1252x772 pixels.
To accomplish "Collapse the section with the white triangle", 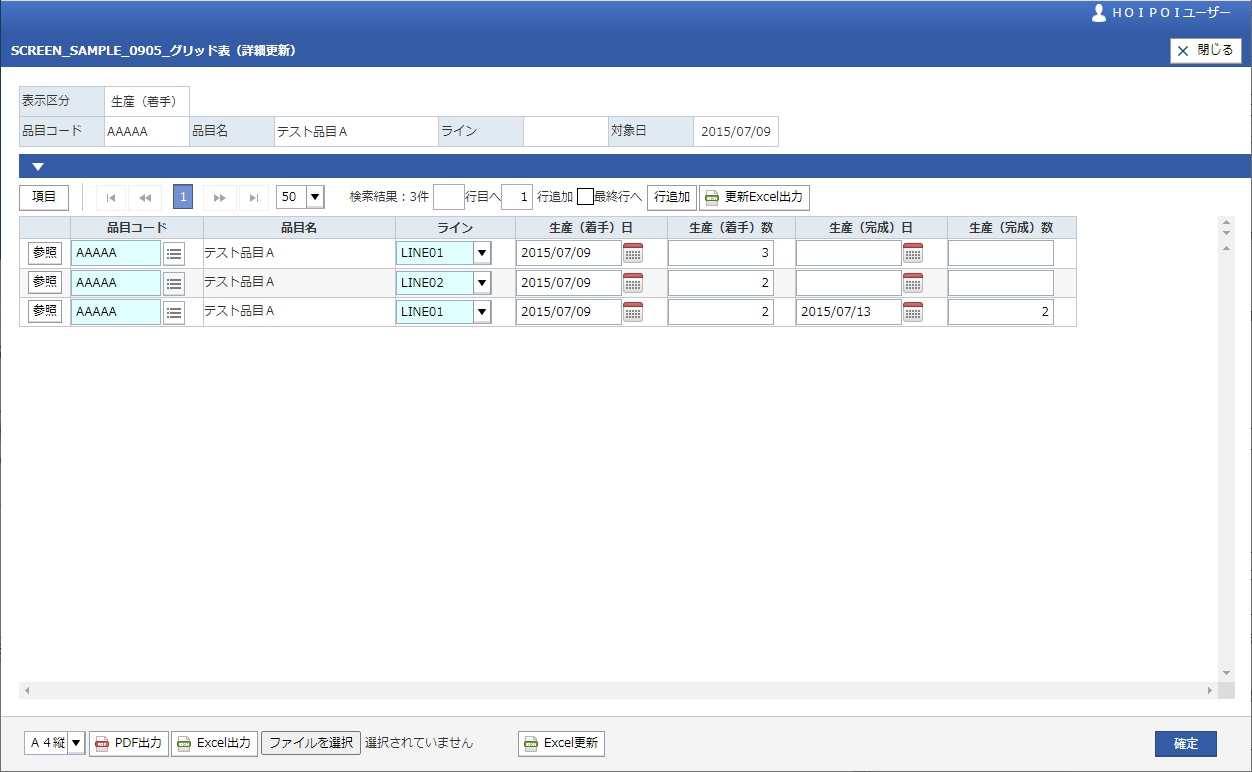I will [x=38, y=167].
